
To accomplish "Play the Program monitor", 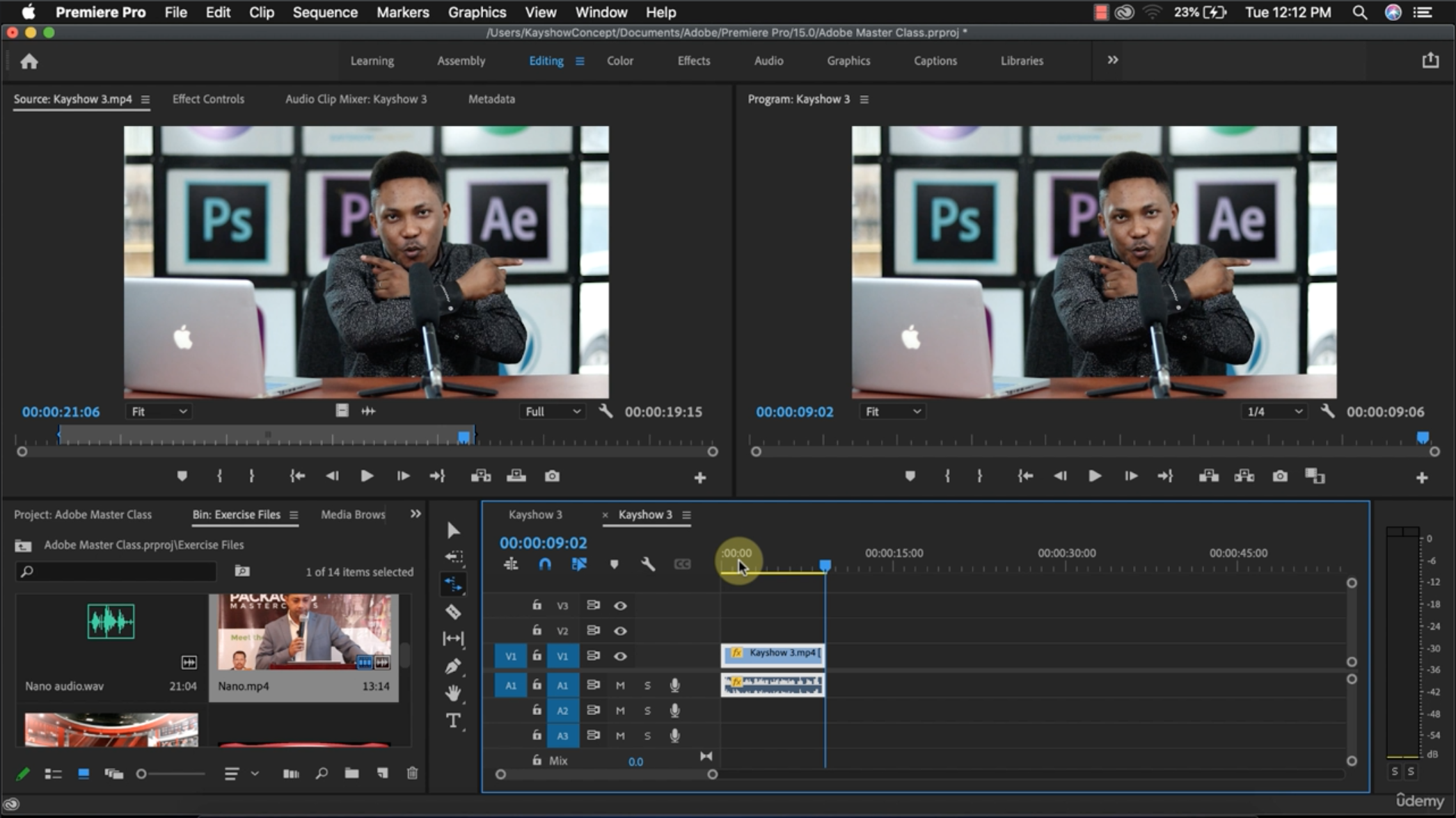I will (x=1094, y=476).
